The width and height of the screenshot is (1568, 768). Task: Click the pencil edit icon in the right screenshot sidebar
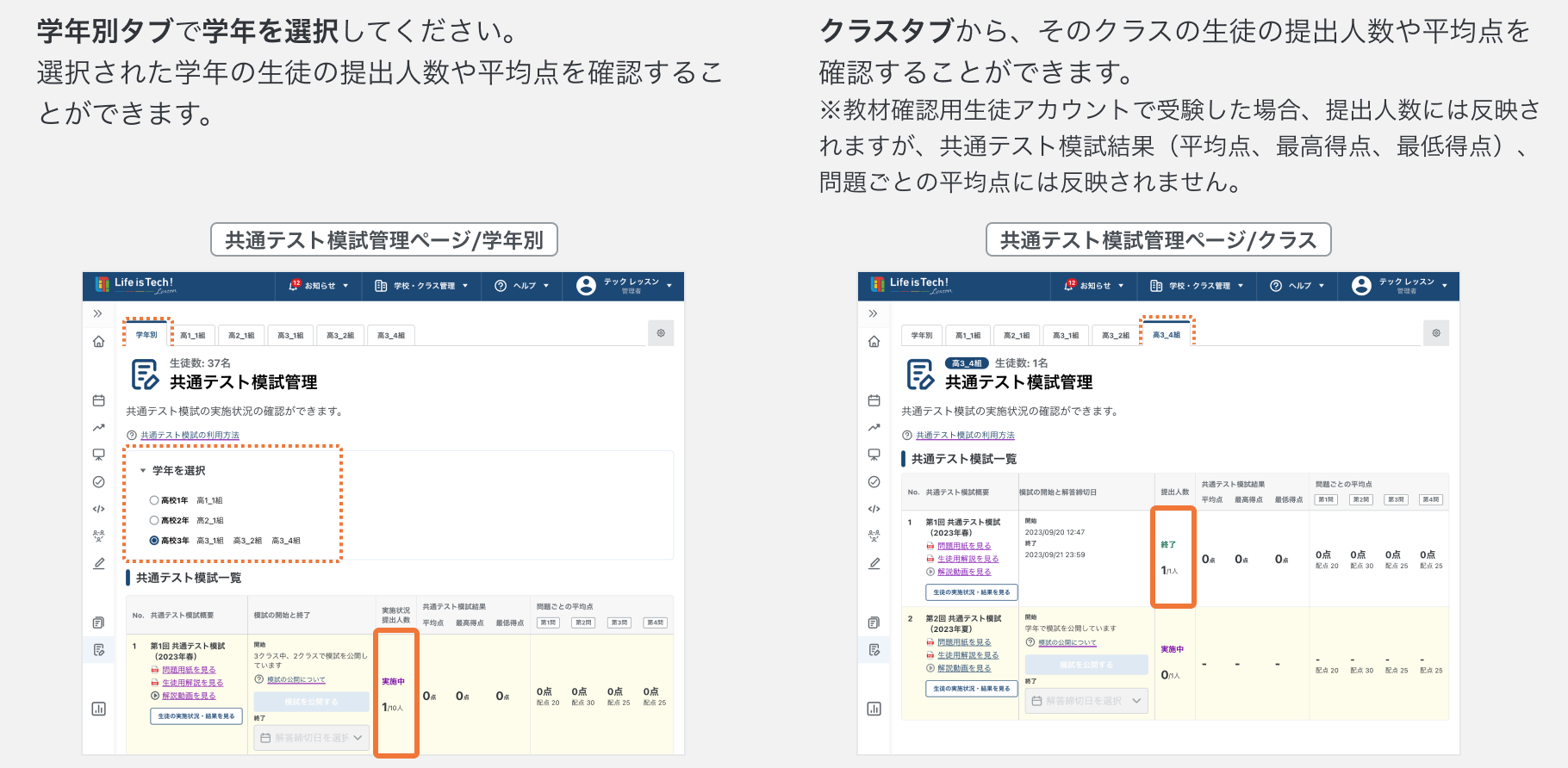click(x=874, y=563)
